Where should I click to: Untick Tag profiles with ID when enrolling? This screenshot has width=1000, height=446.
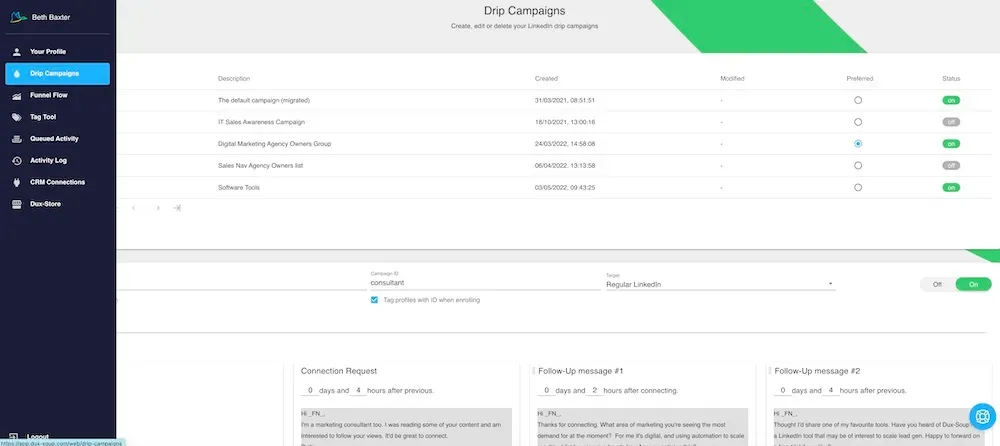(375, 300)
